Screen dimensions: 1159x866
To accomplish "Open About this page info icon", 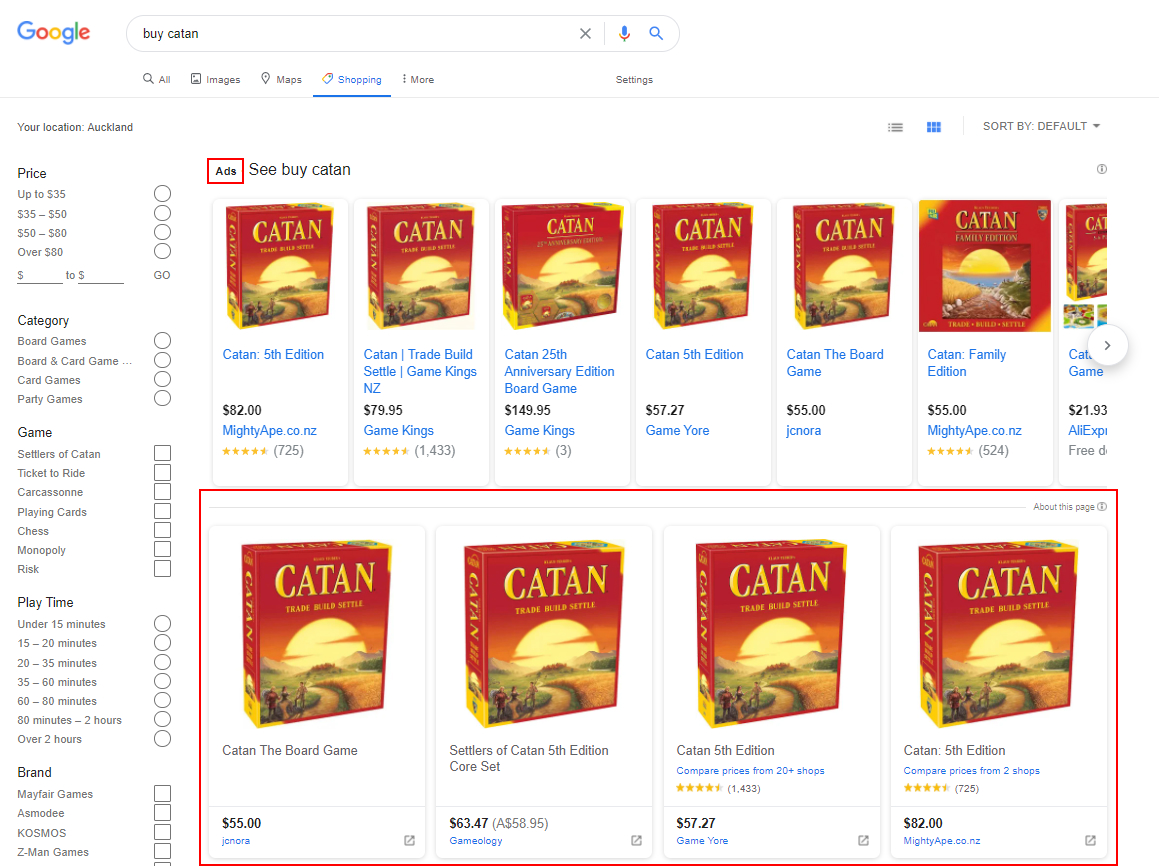I will pyautogui.click(x=1102, y=507).
